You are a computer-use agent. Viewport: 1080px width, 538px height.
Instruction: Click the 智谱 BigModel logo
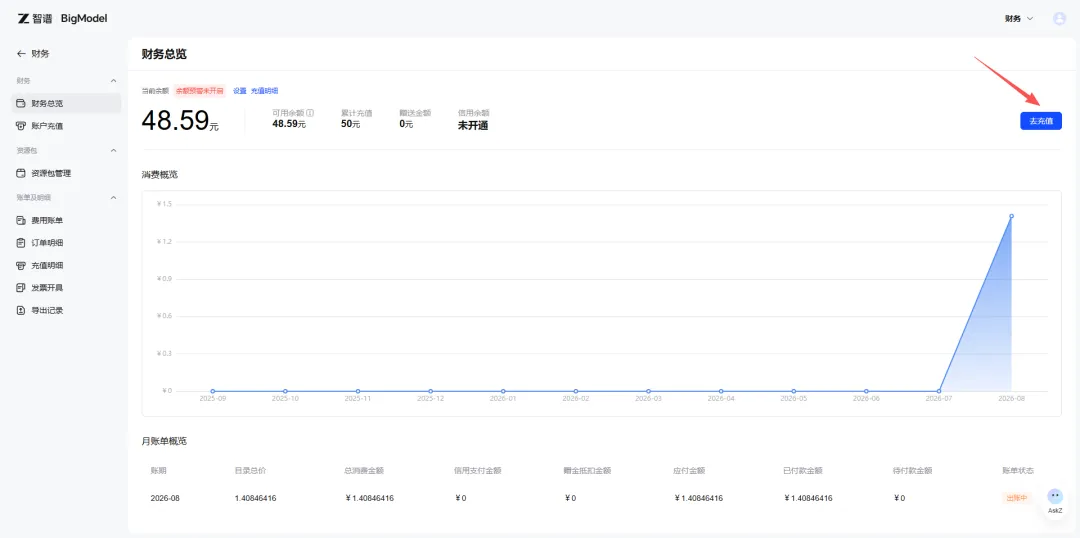(x=63, y=19)
